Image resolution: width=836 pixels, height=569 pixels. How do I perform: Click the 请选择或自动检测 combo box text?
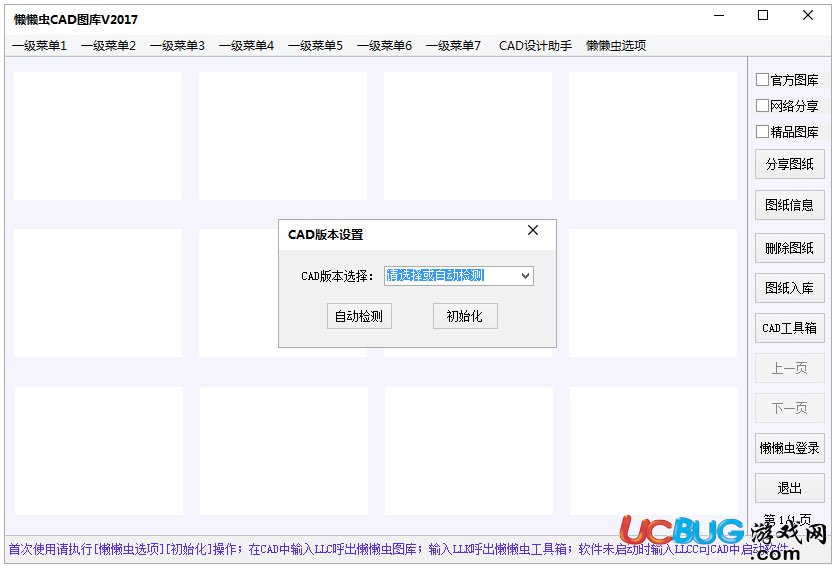tap(435, 275)
